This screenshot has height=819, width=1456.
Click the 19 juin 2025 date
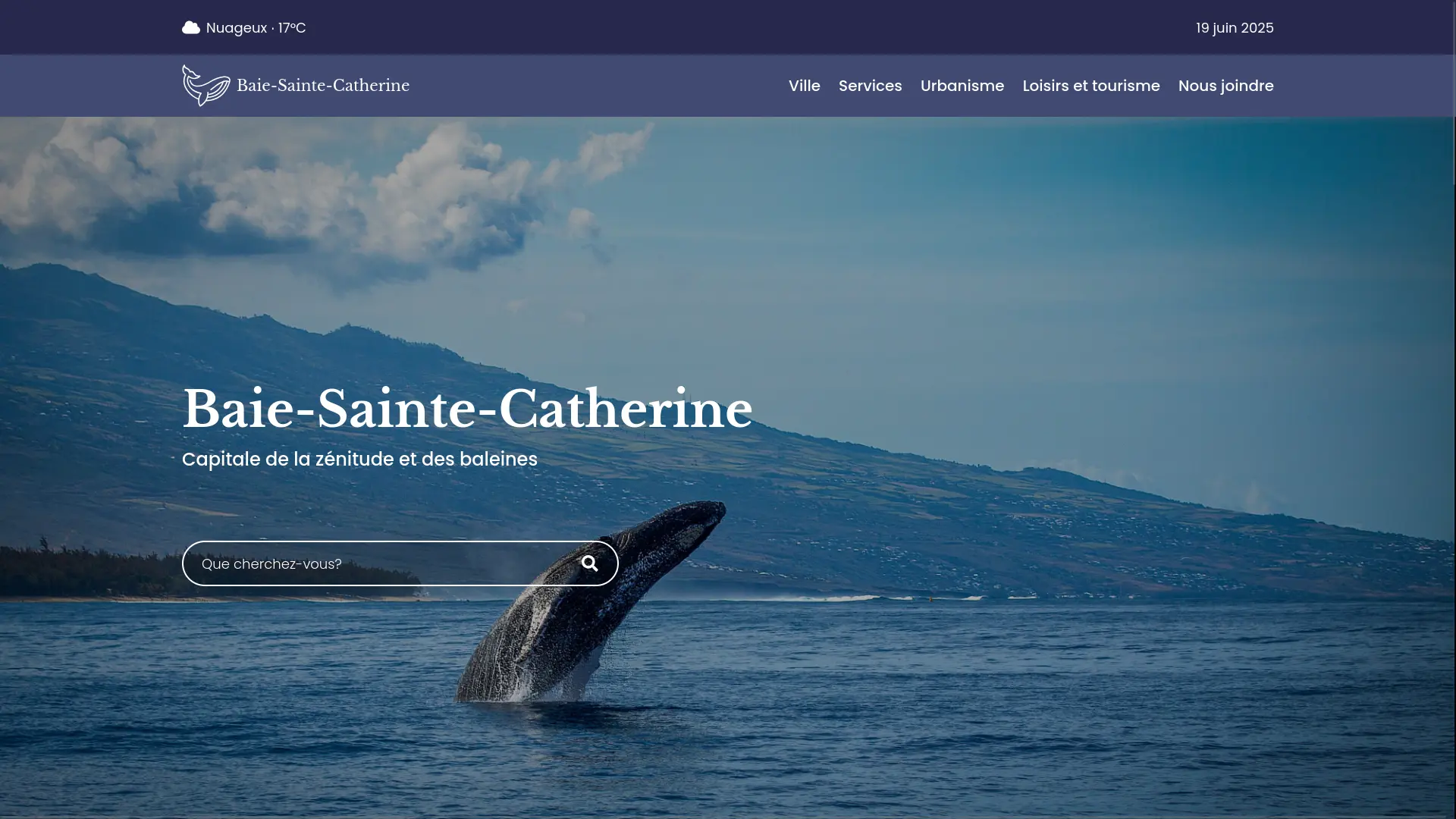[1234, 28]
